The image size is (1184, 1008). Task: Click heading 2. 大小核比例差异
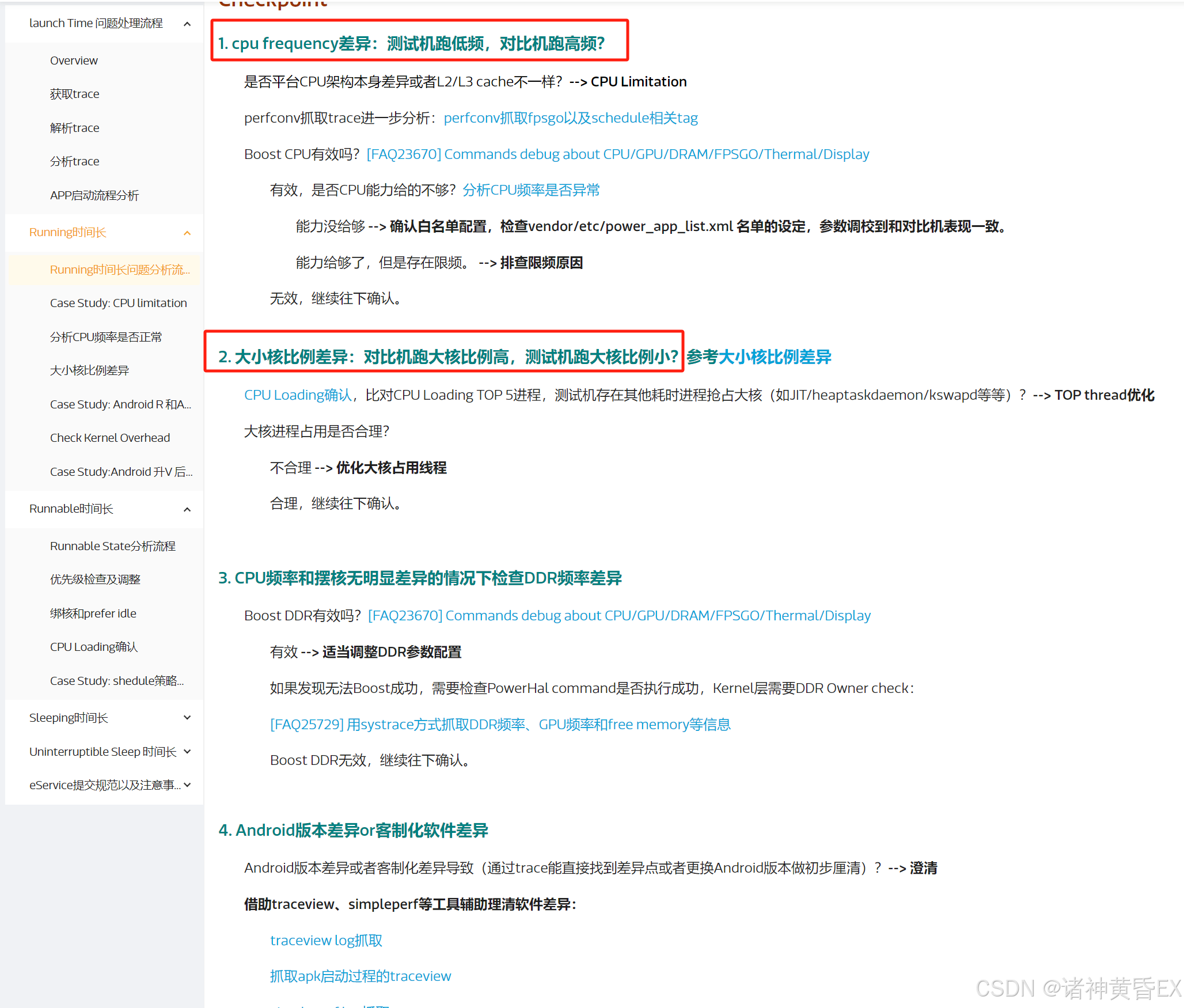(448, 357)
